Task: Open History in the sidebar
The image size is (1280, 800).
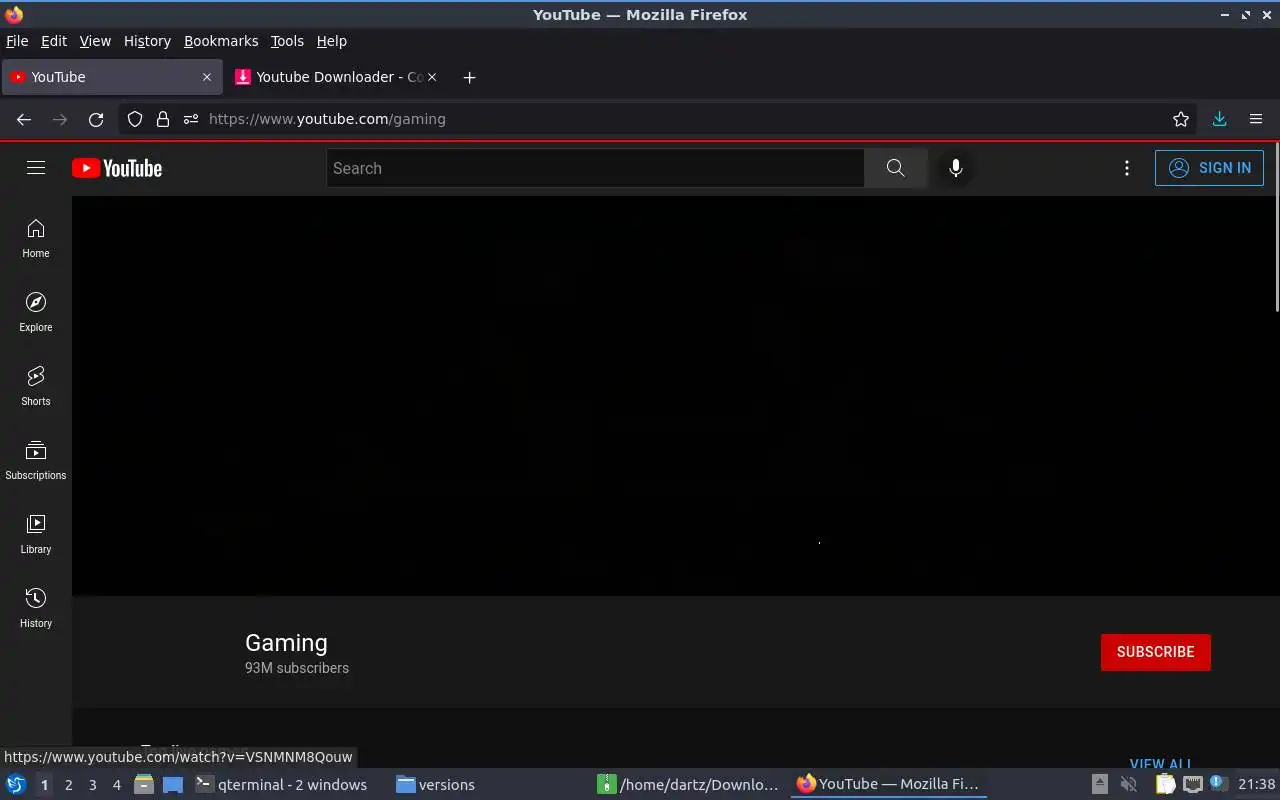Action: tap(36, 609)
